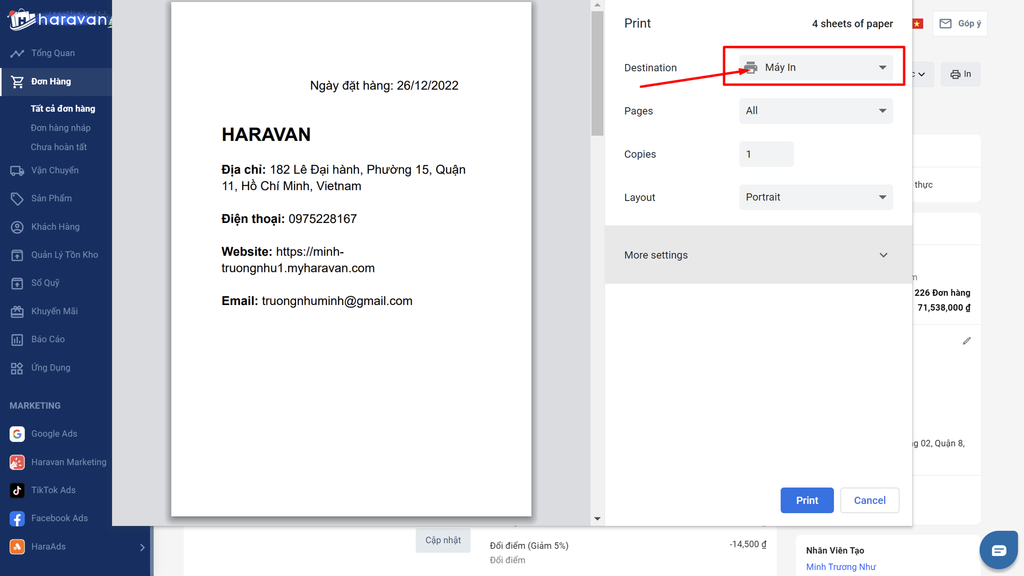Click the HaraAds icon
Image resolution: width=1024 pixels, height=576 pixels.
tap(17, 547)
